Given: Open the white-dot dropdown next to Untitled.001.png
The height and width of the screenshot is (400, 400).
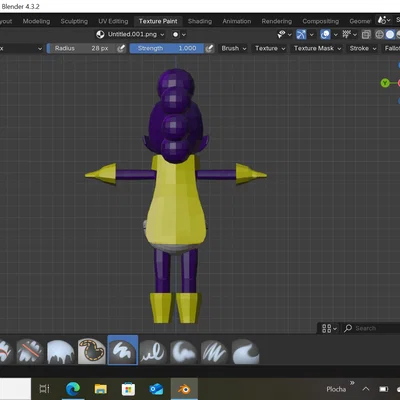Looking at the screenshot, I should 178,34.
